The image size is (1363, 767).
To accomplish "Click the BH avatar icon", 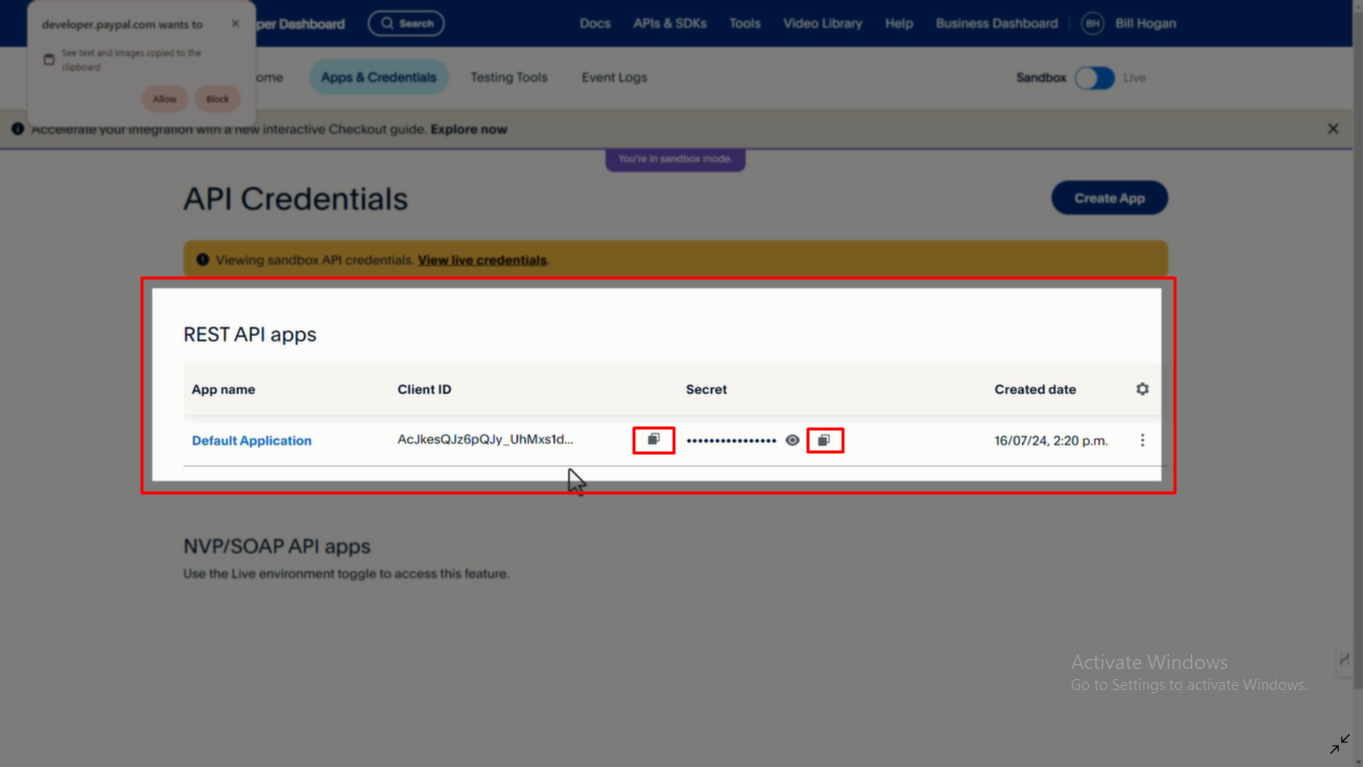I will pyautogui.click(x=1092, y=23).
